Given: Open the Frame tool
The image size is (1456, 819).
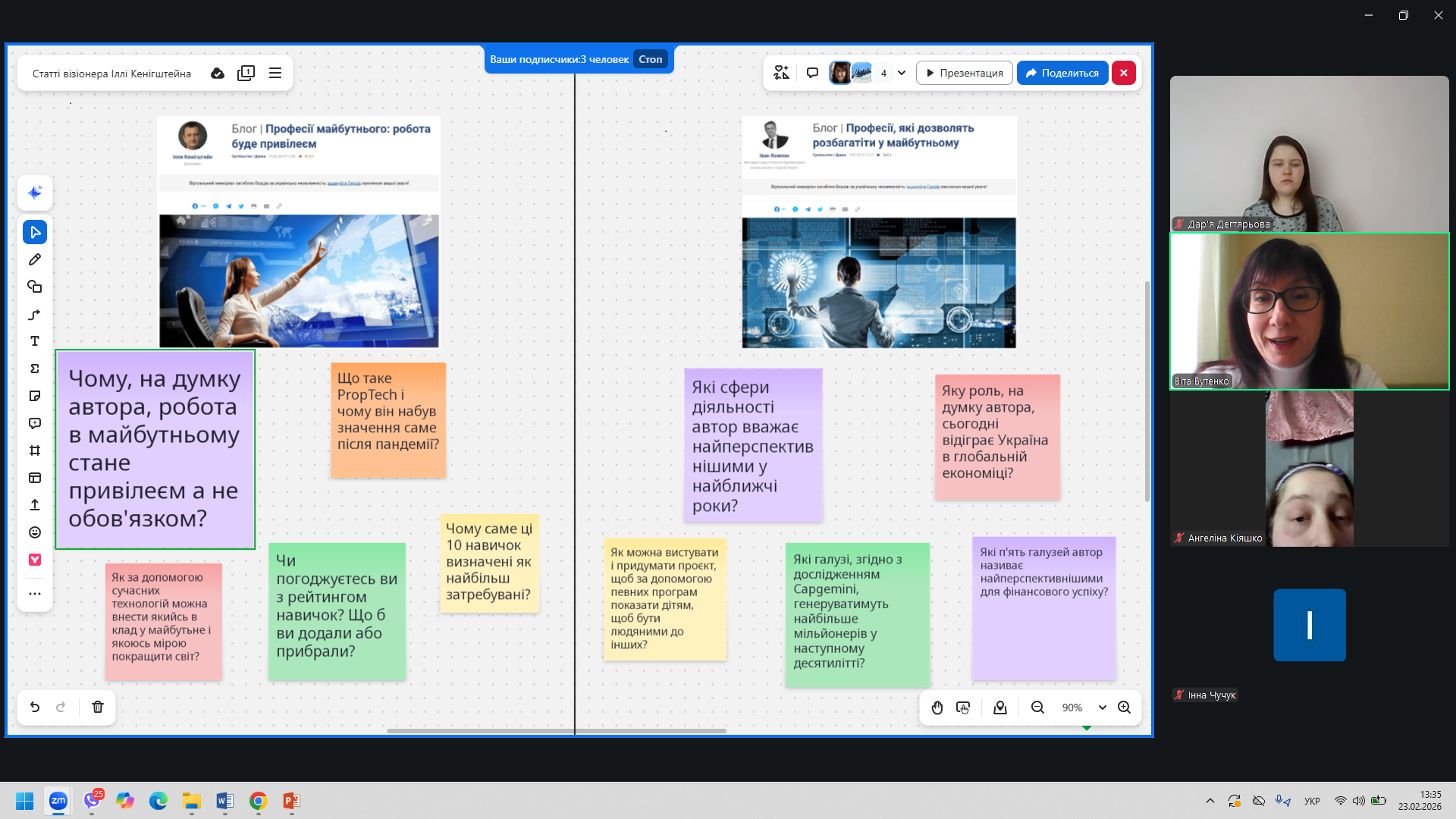Looking at the screenshot, I should click(35, 450).
